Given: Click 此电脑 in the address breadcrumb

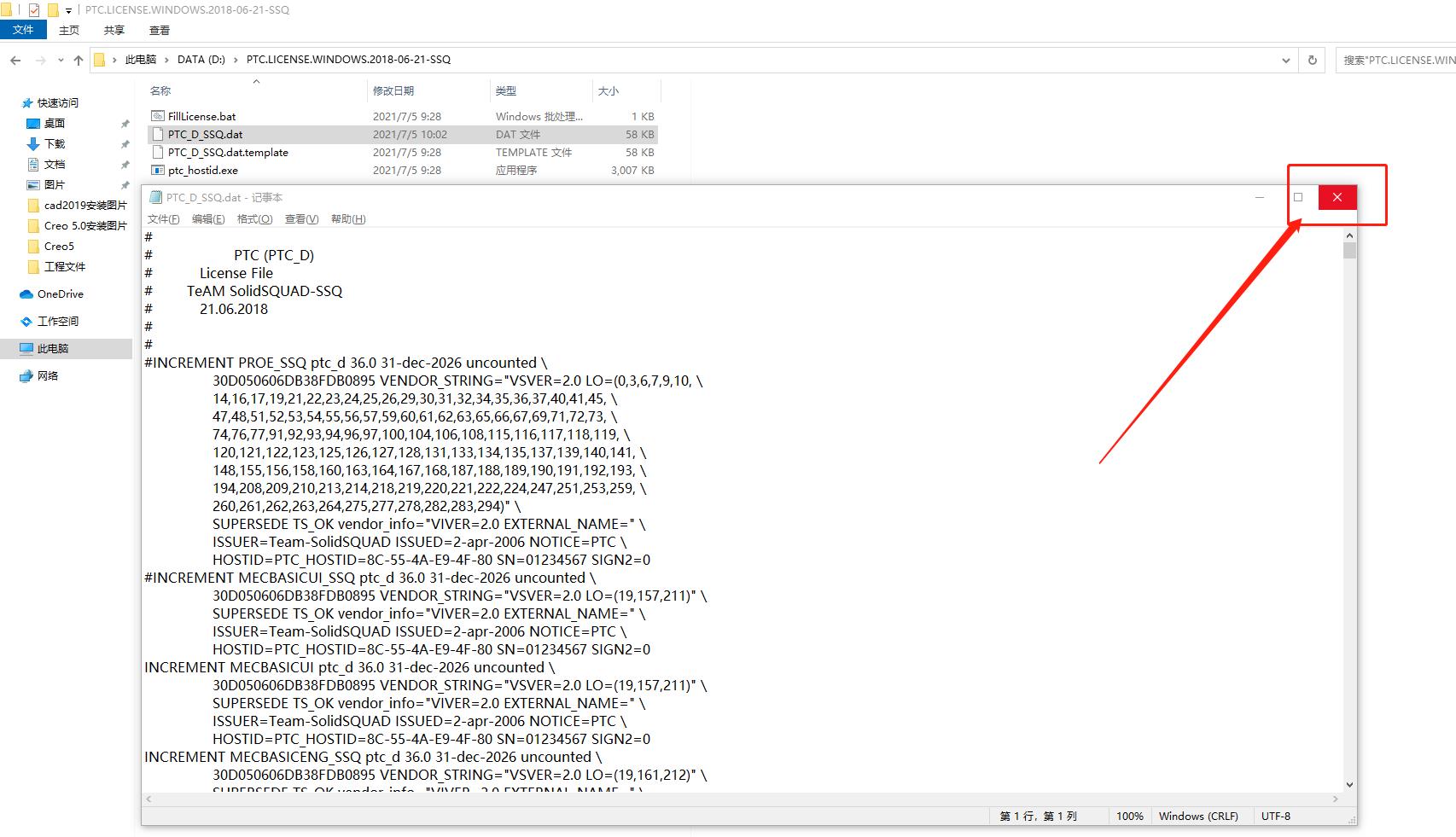Looking at the screenshot, I should [x=141, y=60].
